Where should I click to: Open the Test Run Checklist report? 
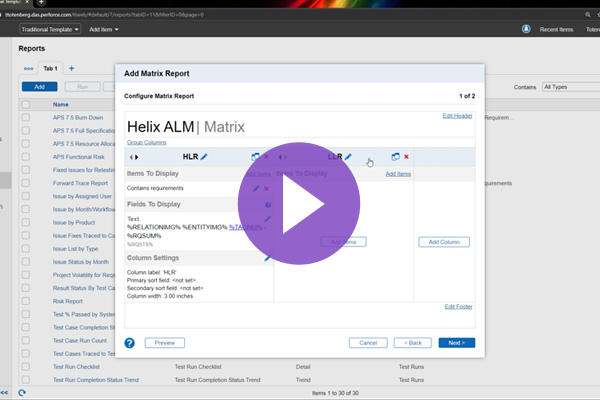click(77, 367)
